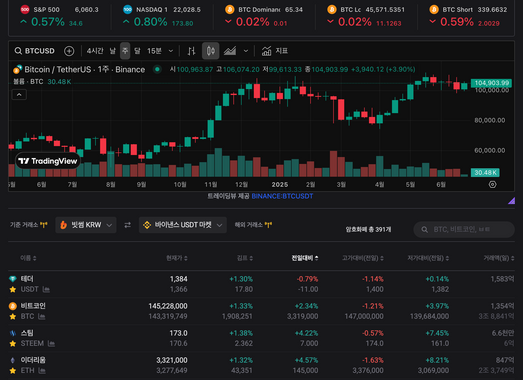Click the NASDAQ 0.80% value
Image resolution: width=523 pixels, height=380 pixels.
(x=150, y=22)
